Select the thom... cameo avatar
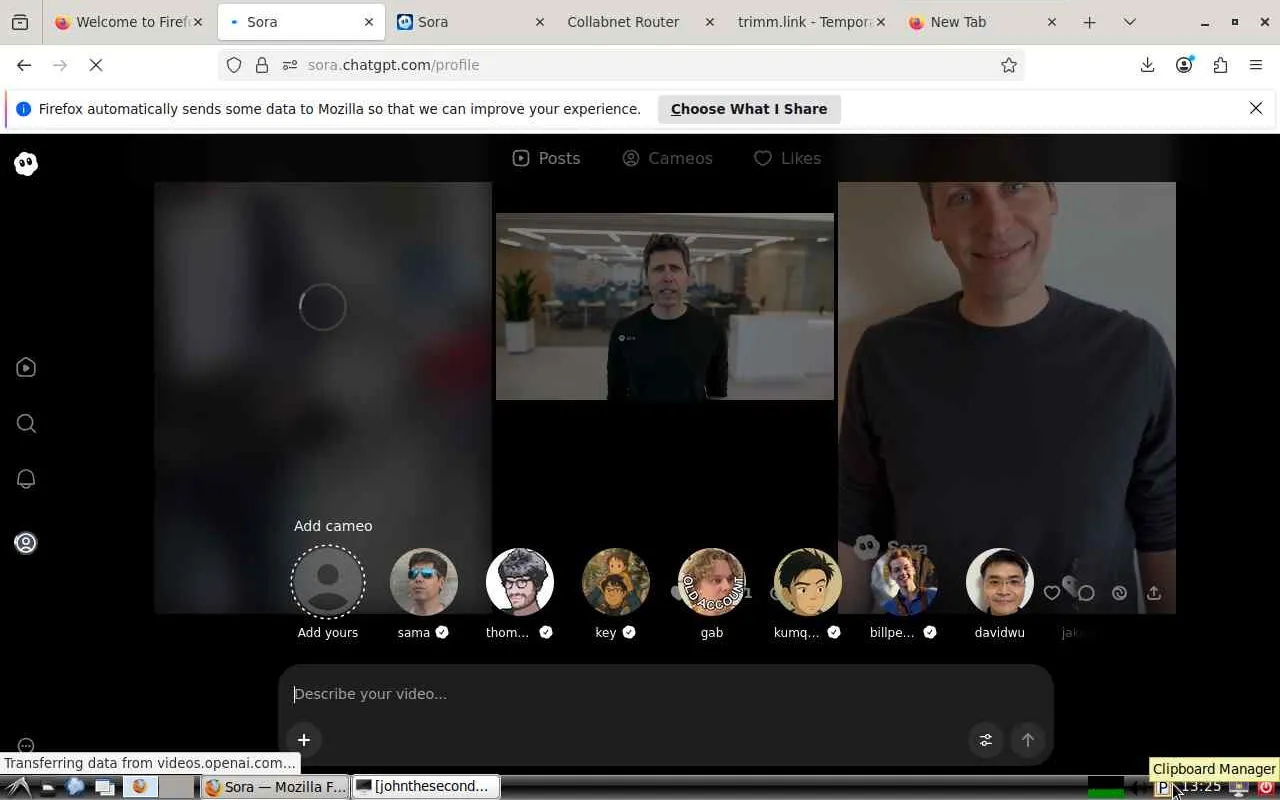Viewport: 1280px width, 800px height. click(520, 582)
